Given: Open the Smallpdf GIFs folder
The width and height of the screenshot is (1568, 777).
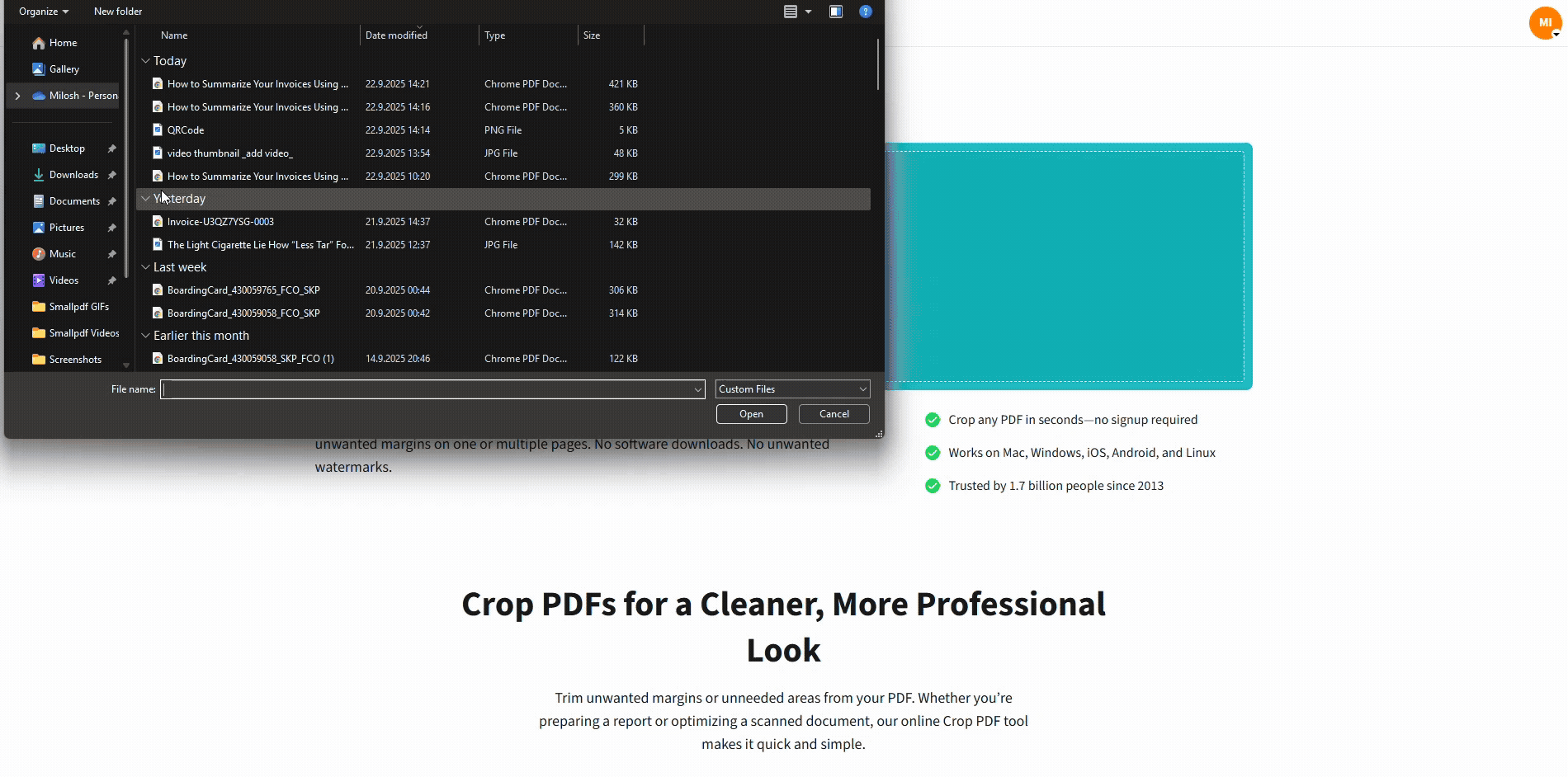Looking at the screenshot, I should click(79, 306).
